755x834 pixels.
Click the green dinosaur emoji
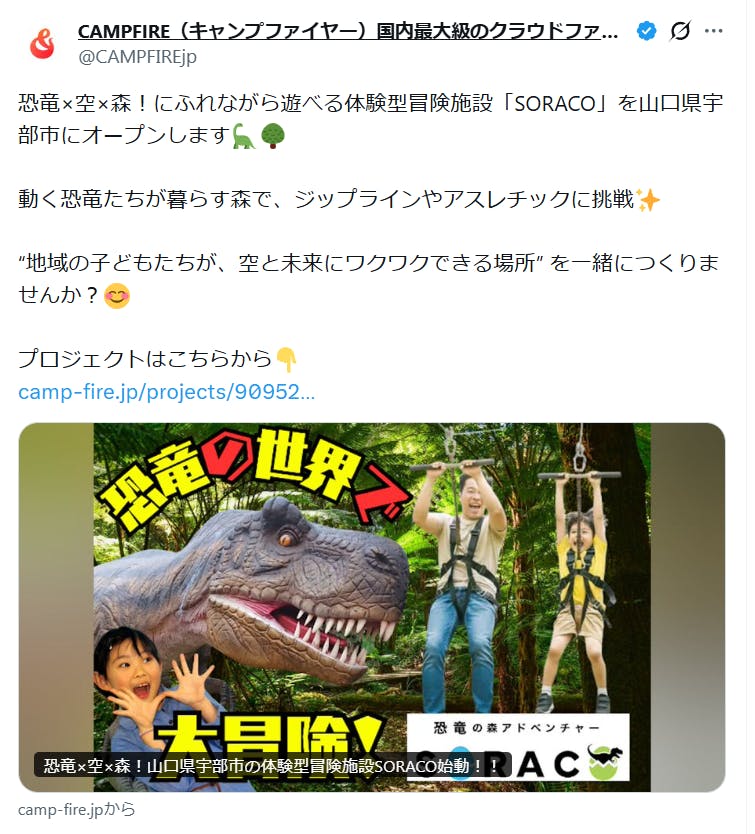[244, 136]
